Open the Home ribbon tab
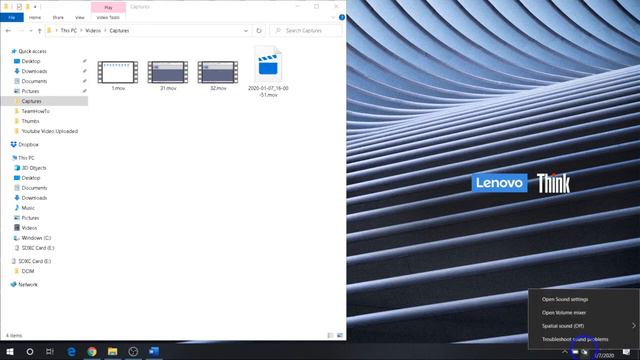This screenshot has width=640, height=360. point(35,18)
